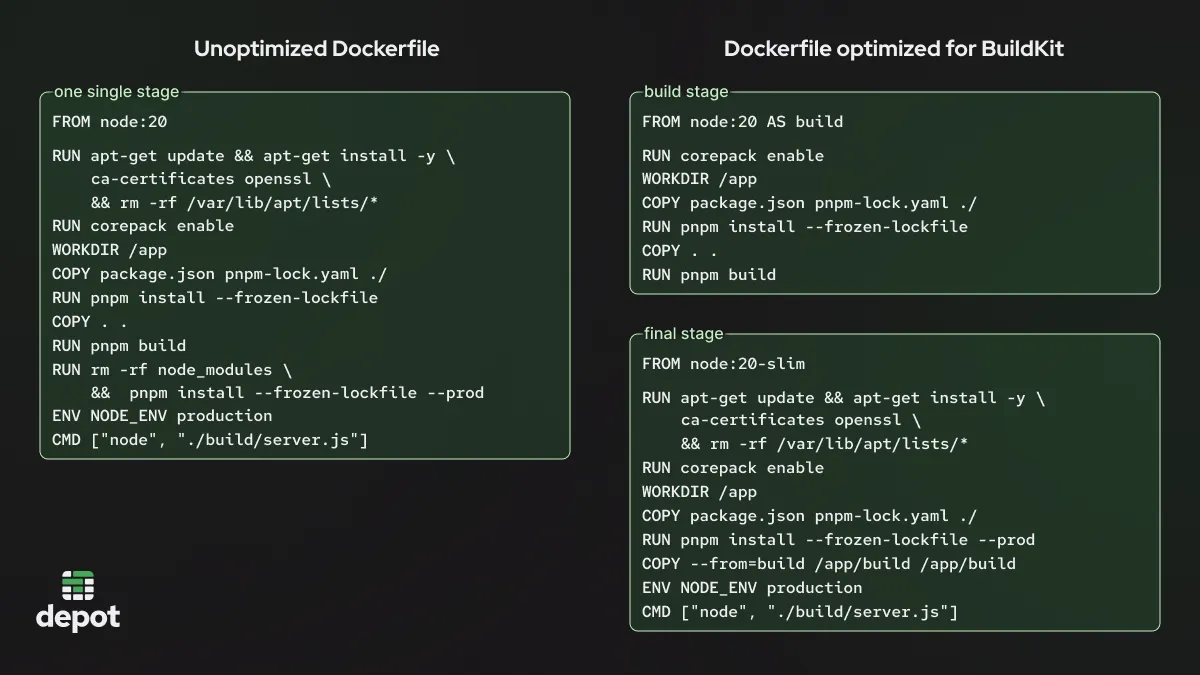Collapse the 'final stage' section
Screen dimensions: 1200x675
click(x=680, y=333)
